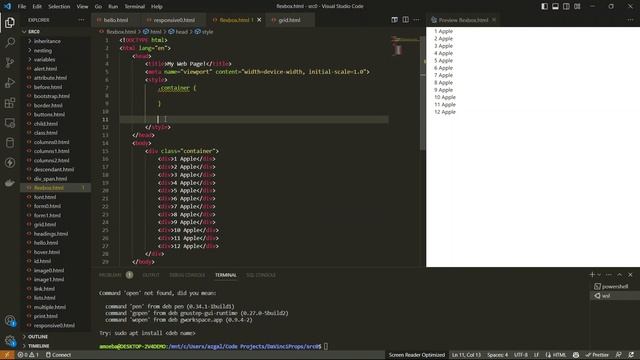Click the notifications bell in status bar
640x360 pixels.
(x=631, y=355)
